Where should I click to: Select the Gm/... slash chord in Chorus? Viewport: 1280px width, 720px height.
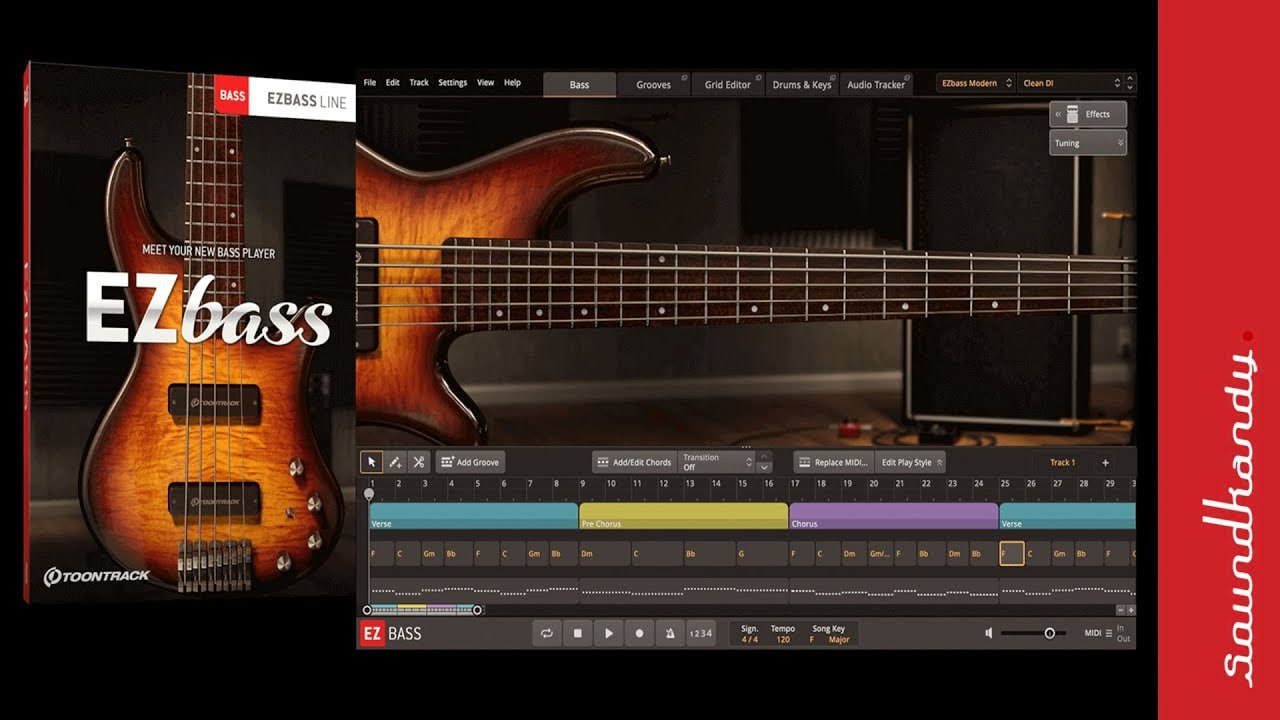point(880,553)
